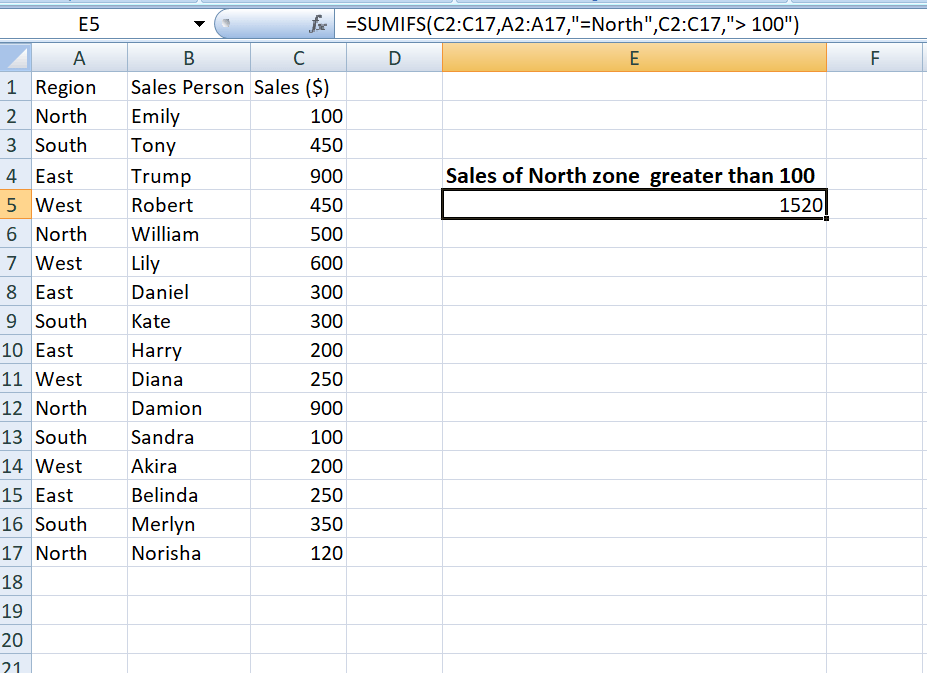The image size is (927, 673).
Task: Click the row 12 header
Action: click(14, 407)
